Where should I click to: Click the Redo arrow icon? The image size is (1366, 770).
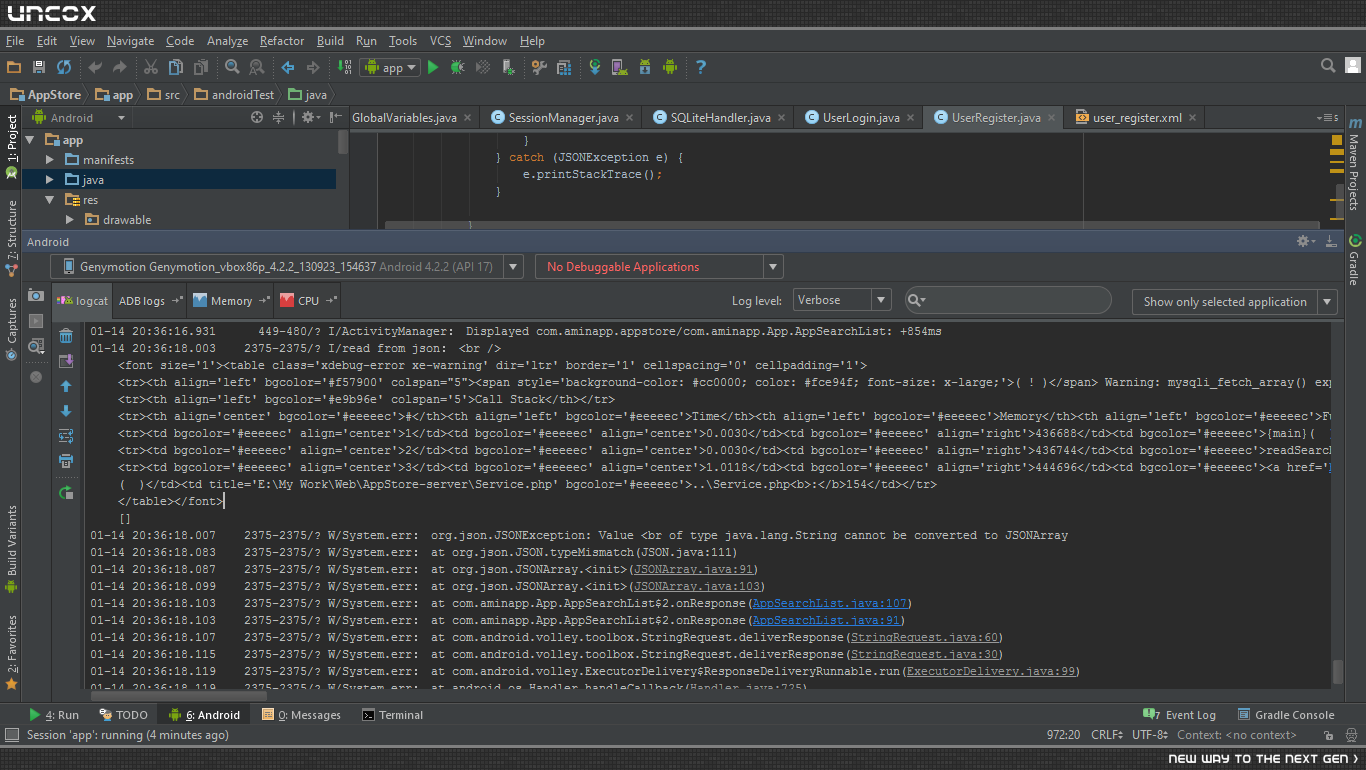coord(120,67)
